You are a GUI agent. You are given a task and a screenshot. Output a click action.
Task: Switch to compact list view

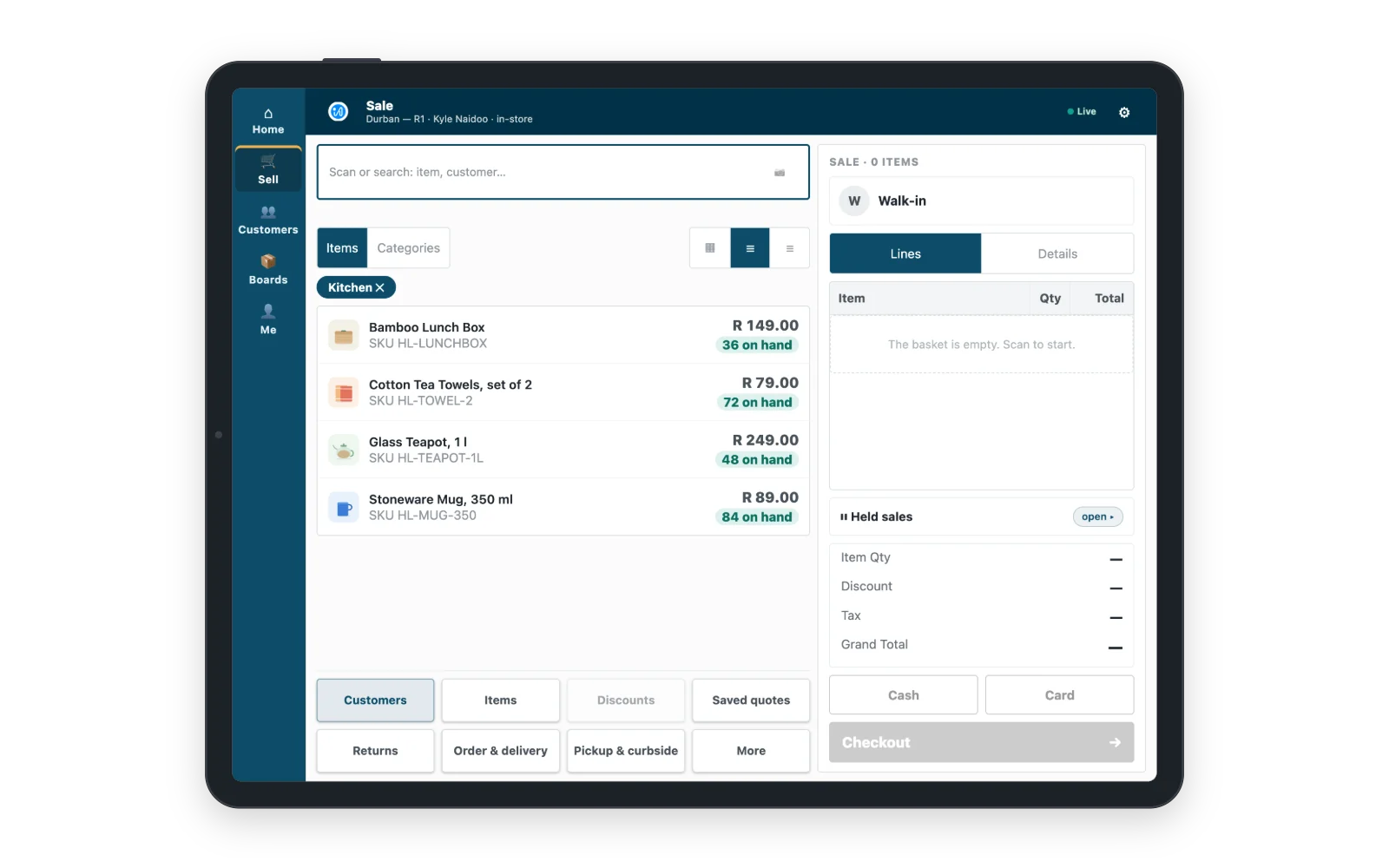[x=790, y=248]
